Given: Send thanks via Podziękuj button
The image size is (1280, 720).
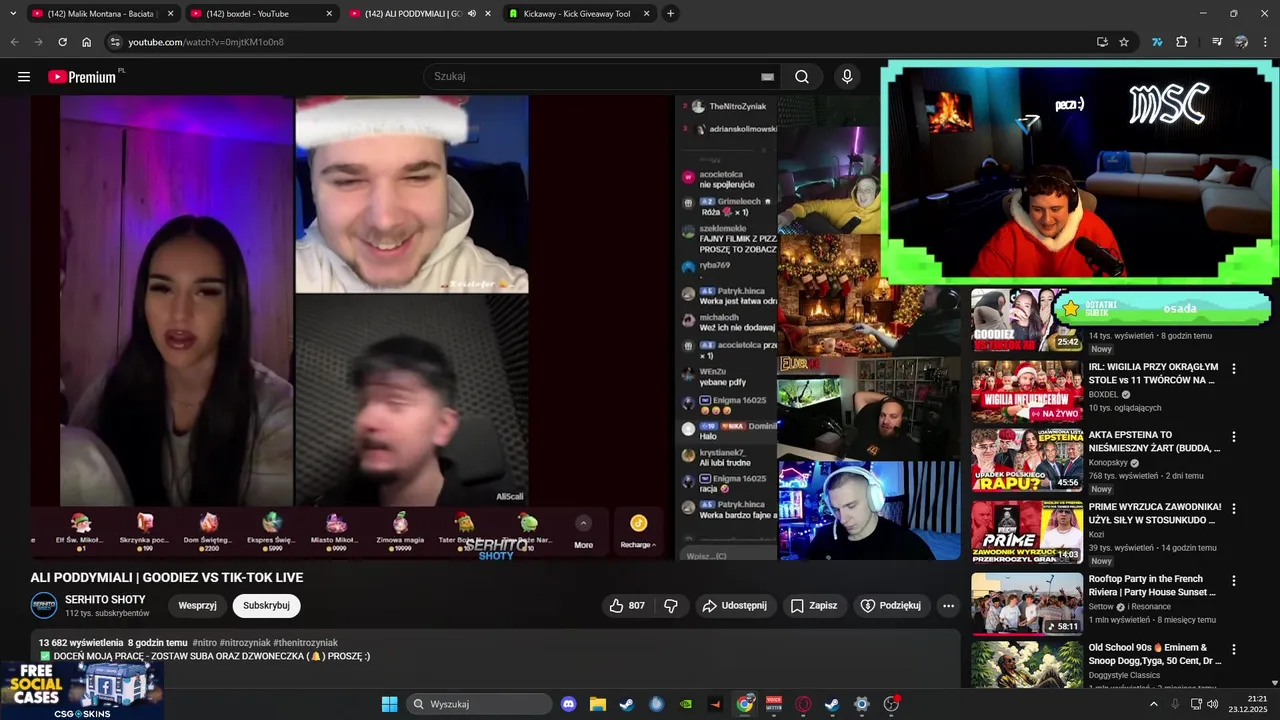Looking at the screenshot, I should coord(891,606).
